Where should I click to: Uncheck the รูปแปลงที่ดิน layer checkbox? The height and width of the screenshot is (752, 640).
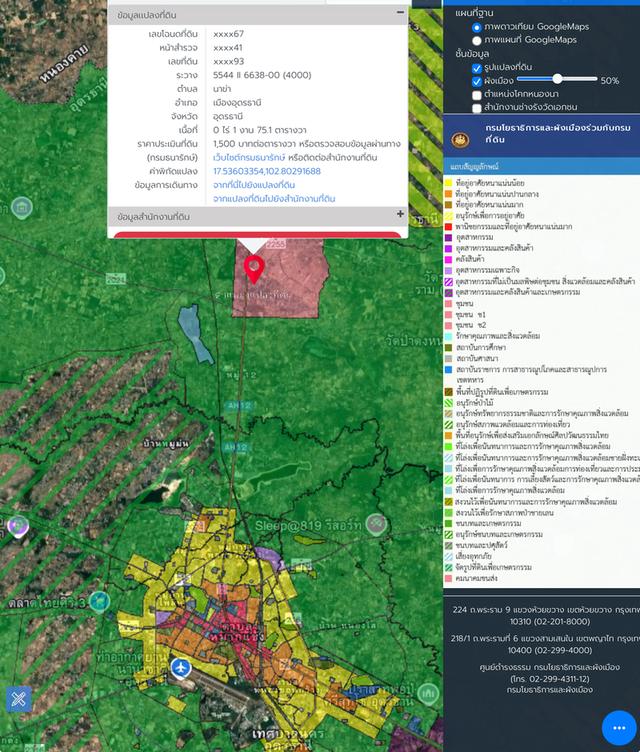click(477, 68)
